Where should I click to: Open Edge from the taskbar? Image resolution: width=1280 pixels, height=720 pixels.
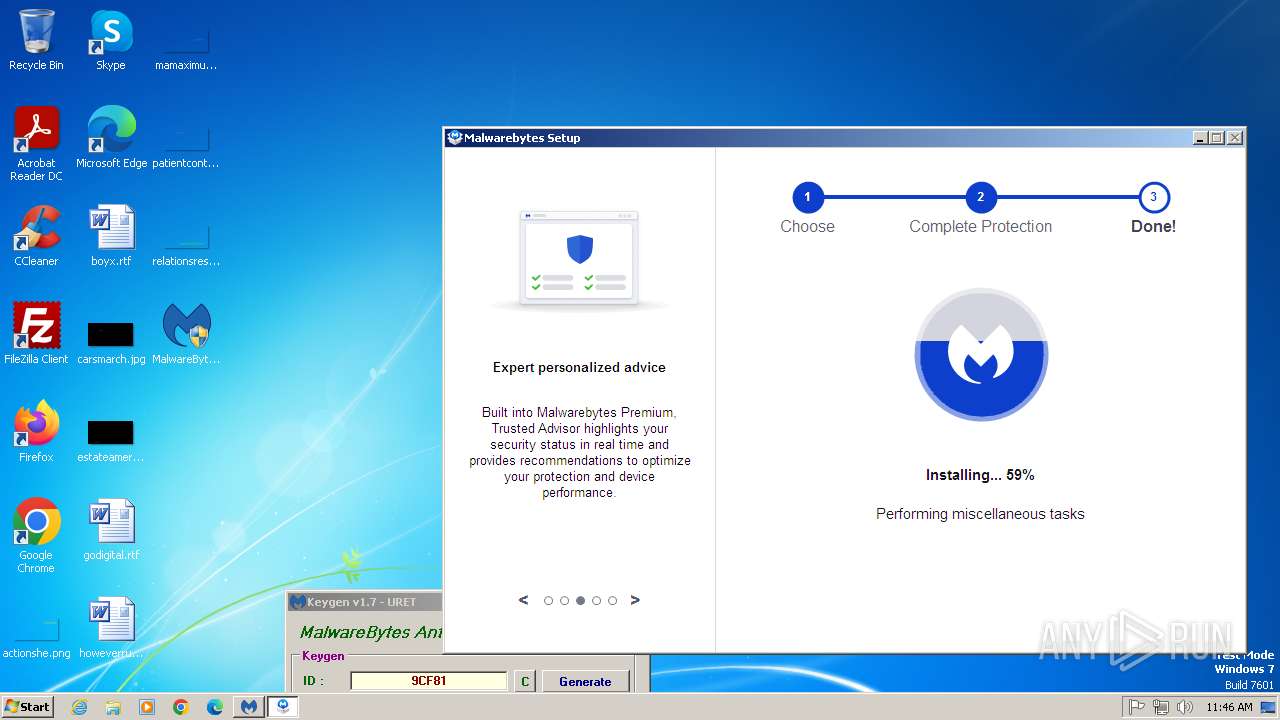pos(215,707)
